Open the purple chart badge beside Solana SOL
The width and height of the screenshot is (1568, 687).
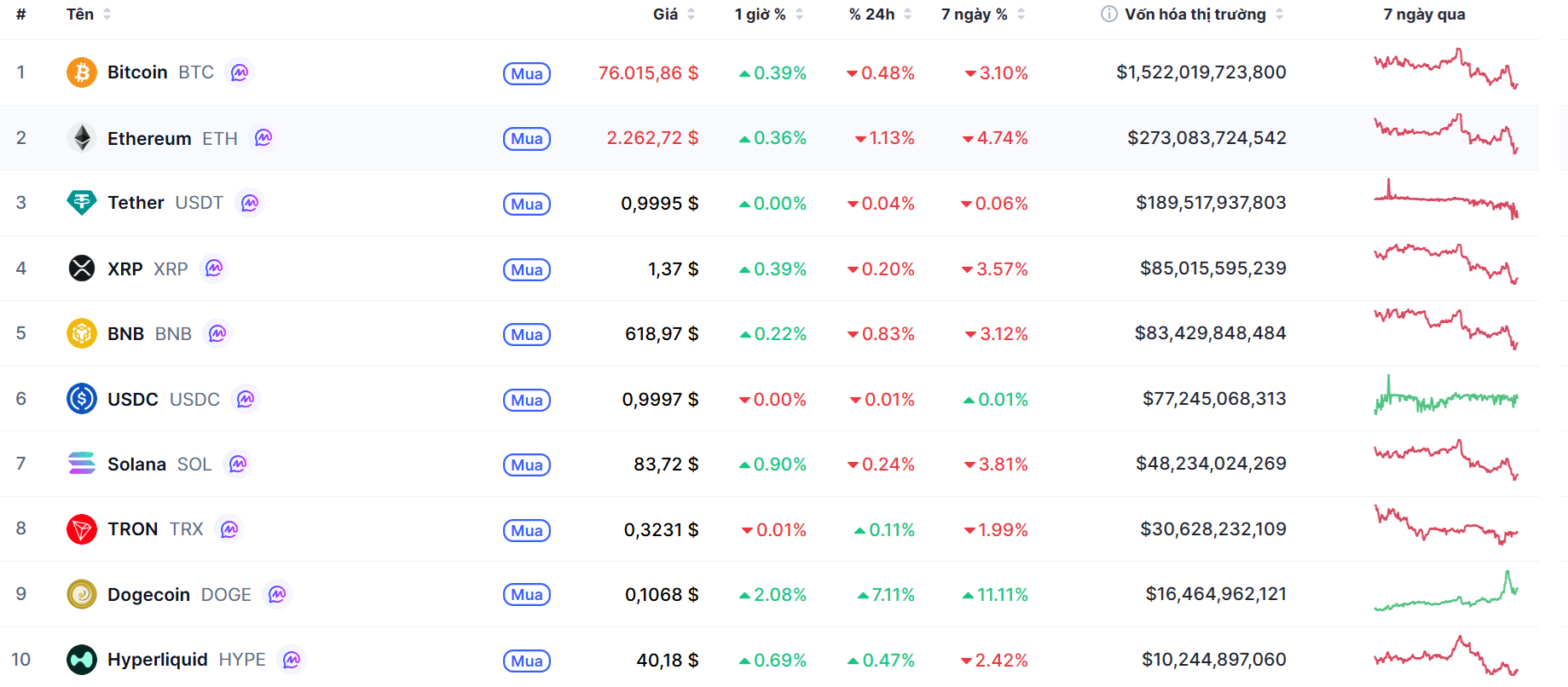tap(238, 464)
